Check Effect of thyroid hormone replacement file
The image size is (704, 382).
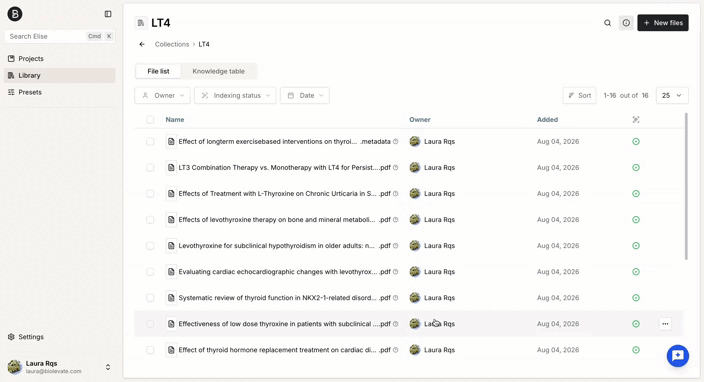150,350
